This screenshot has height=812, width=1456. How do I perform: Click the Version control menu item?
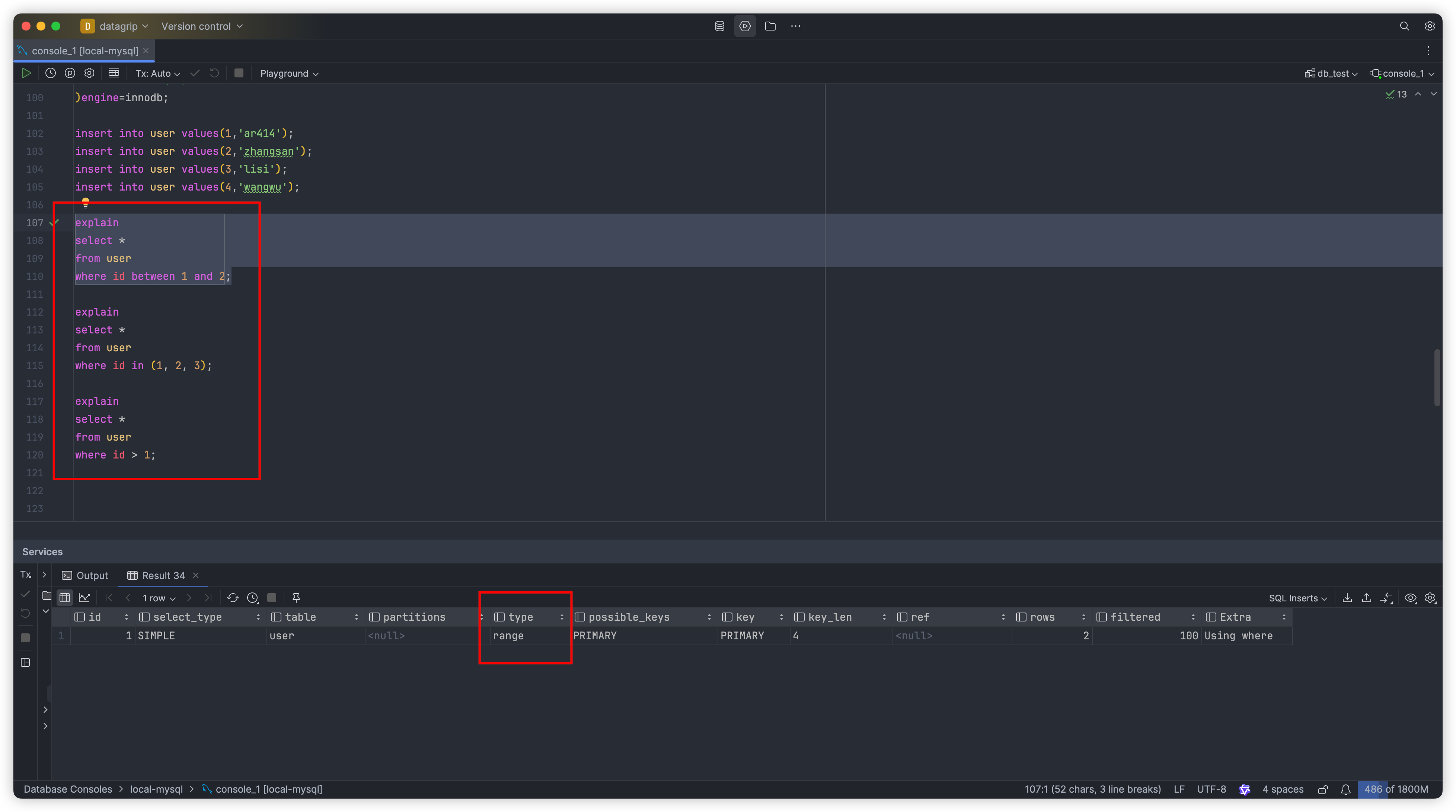(196, 25)
